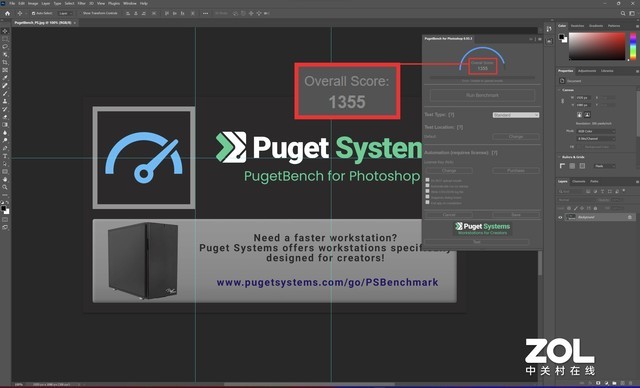The height and width of the screenshot is (388, 640).
Task: Collapse the Rulers & Grids section
Action: point(560,157)
